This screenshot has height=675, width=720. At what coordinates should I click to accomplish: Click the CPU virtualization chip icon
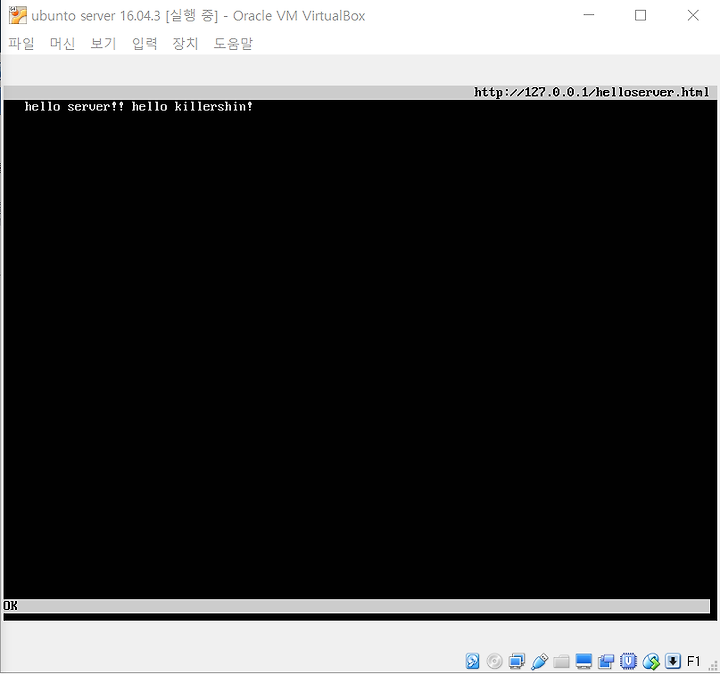coord(628,661)
